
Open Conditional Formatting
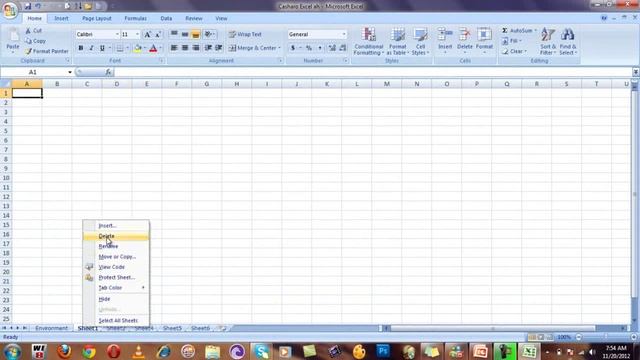coord(369,41)
